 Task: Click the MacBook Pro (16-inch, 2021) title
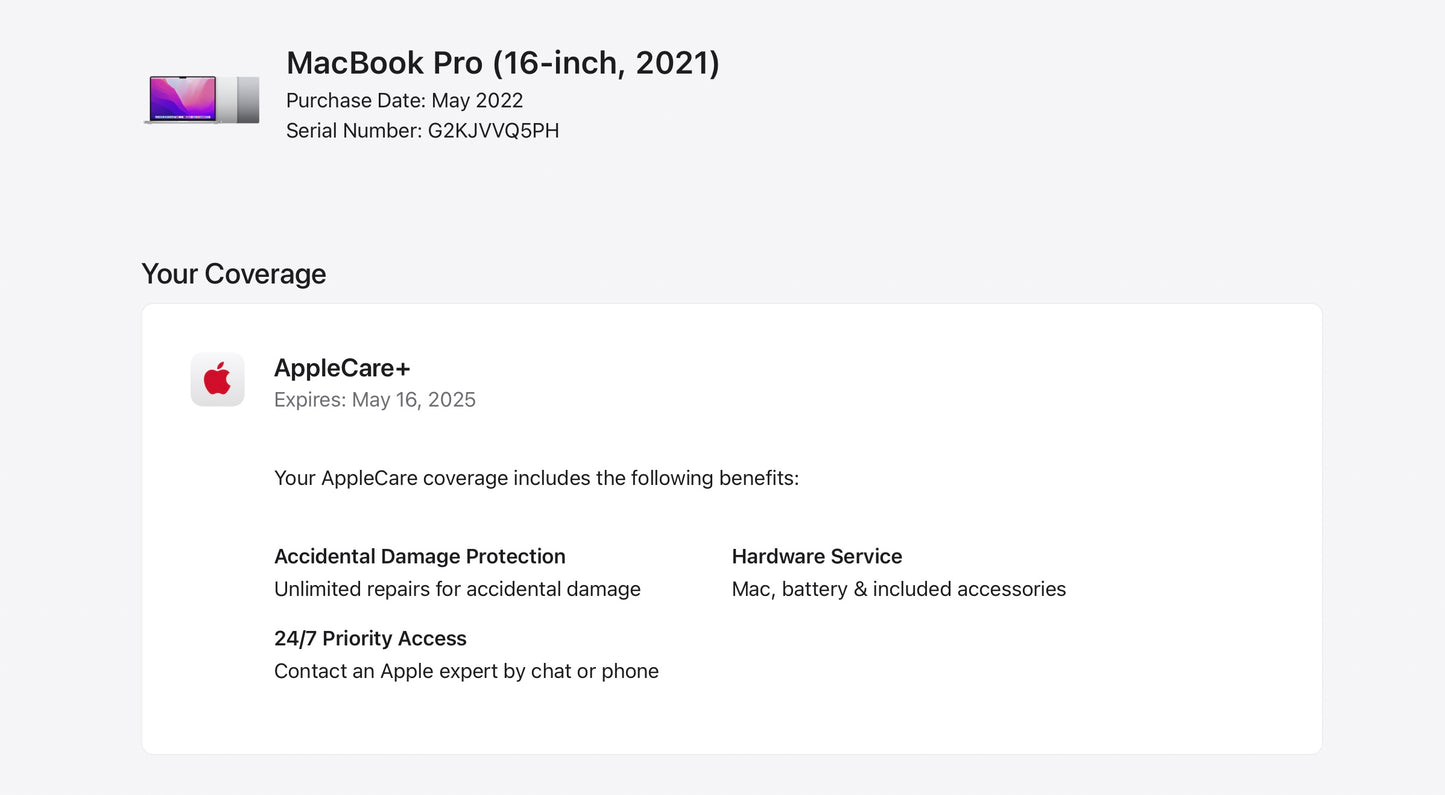pos(503,63)
